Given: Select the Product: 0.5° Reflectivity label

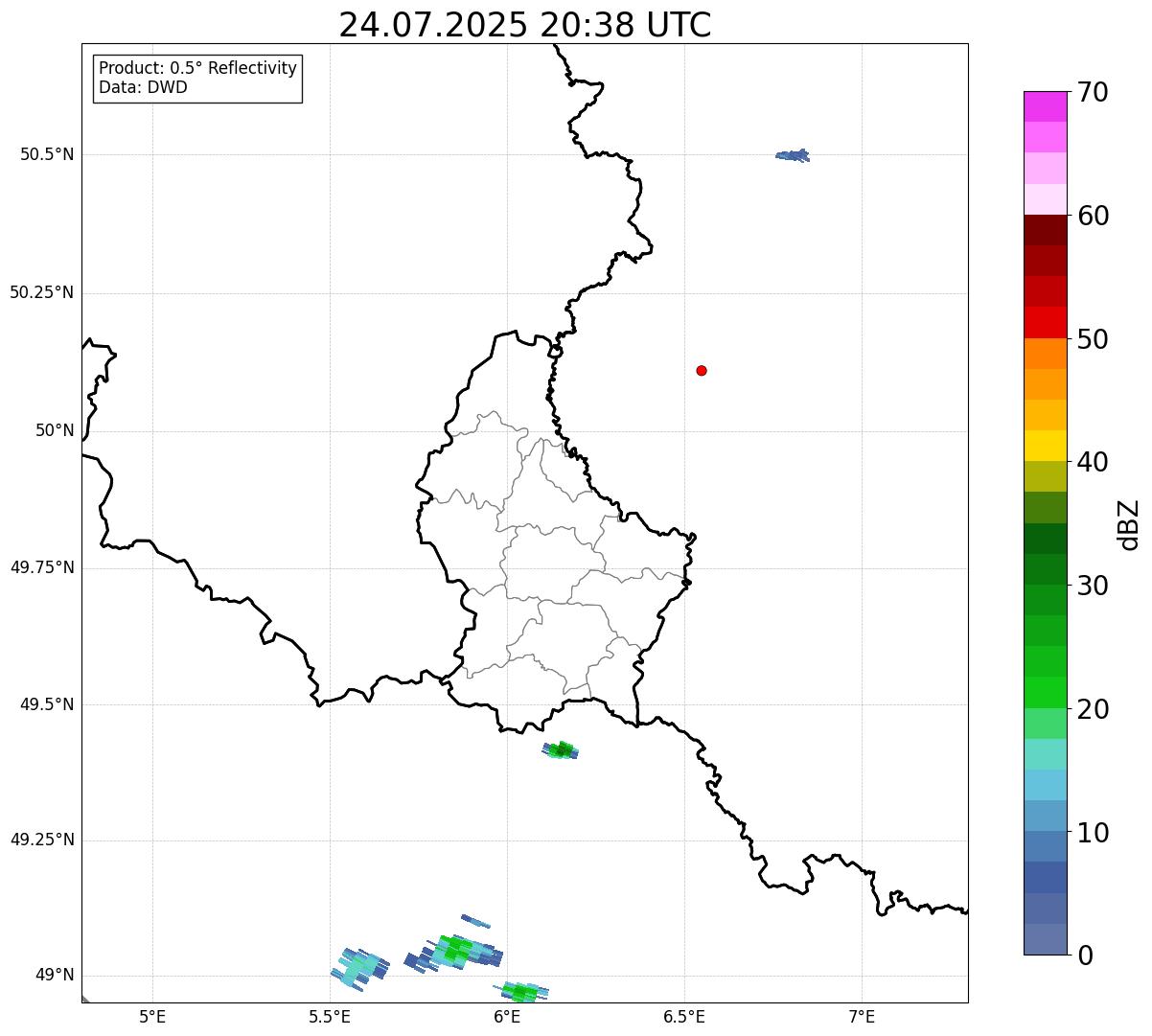Looking at the screenshot, I should [197, 69].
